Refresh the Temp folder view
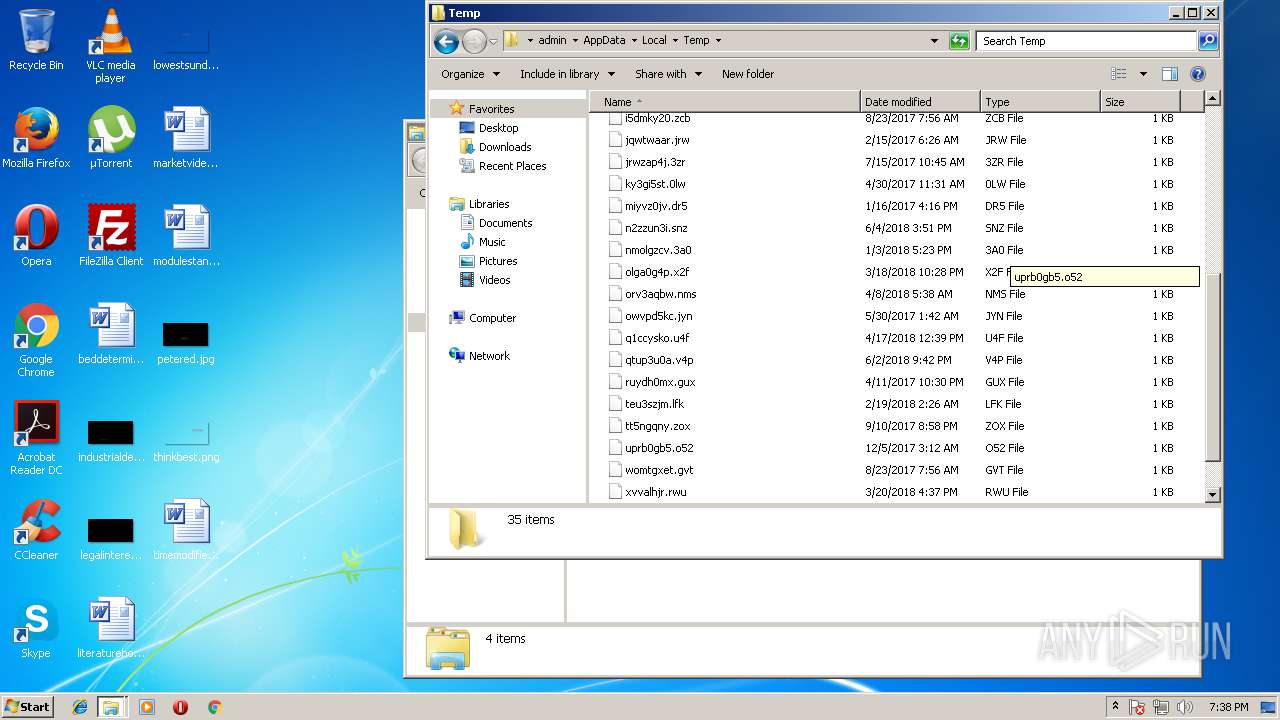The width and height of the screenshot is (1280, 720). (959, 41)
